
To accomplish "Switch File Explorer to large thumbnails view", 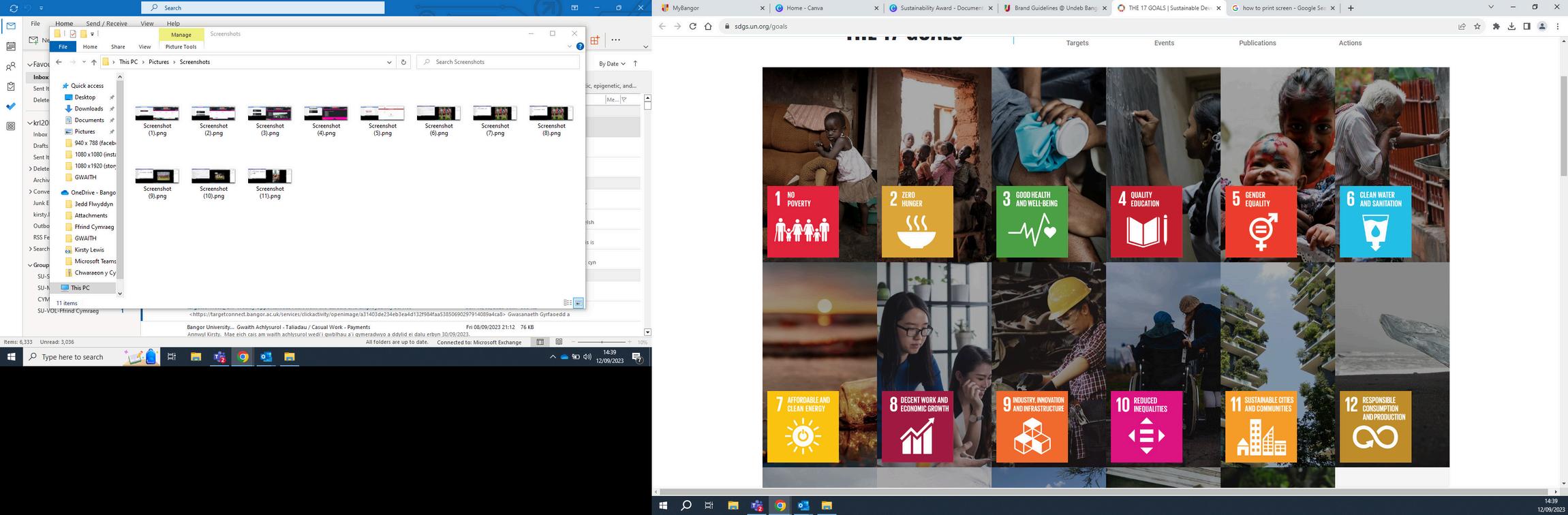I will (x=579, y=302).
